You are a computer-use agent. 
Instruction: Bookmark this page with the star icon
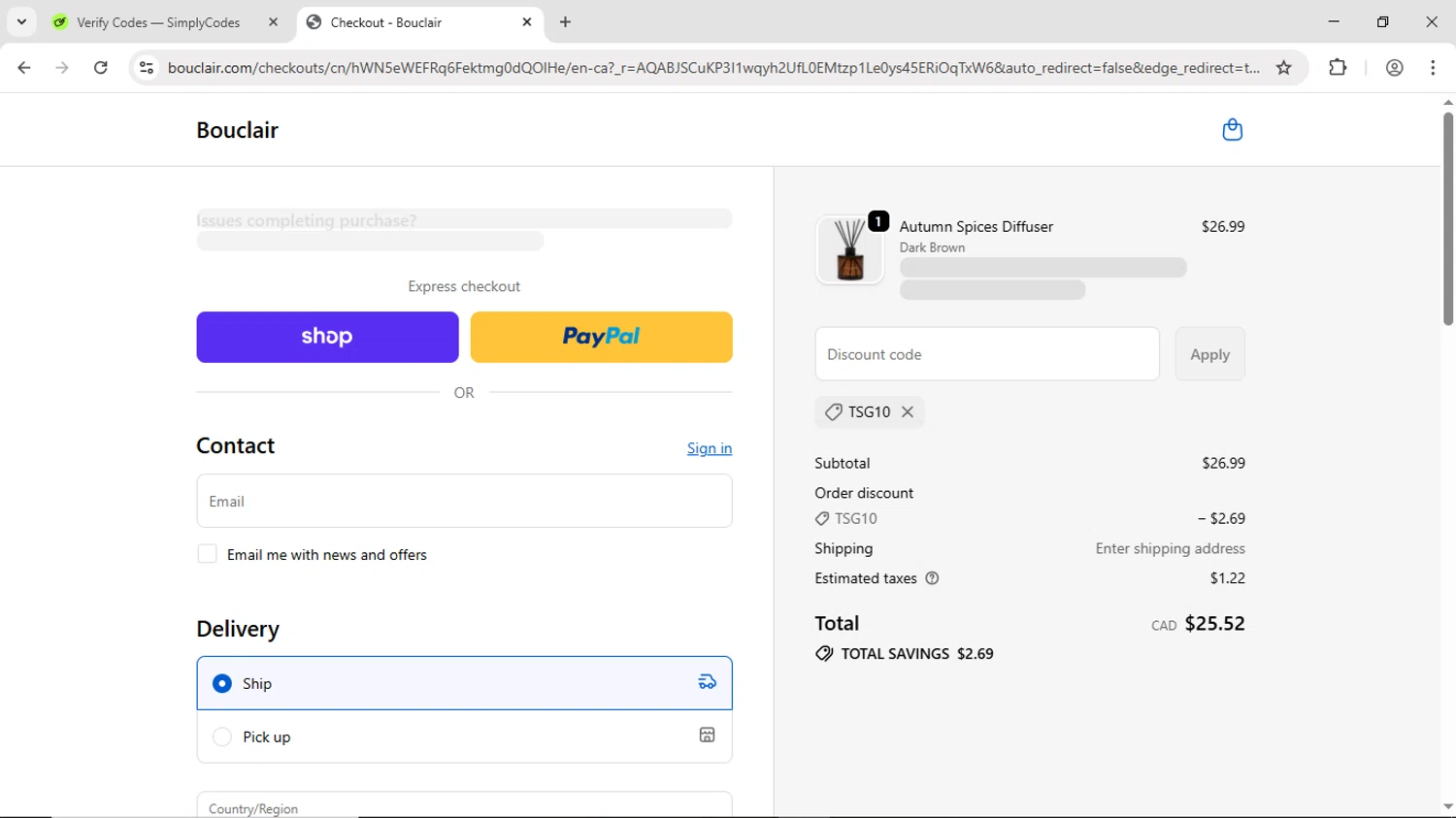click(1283, 68)
